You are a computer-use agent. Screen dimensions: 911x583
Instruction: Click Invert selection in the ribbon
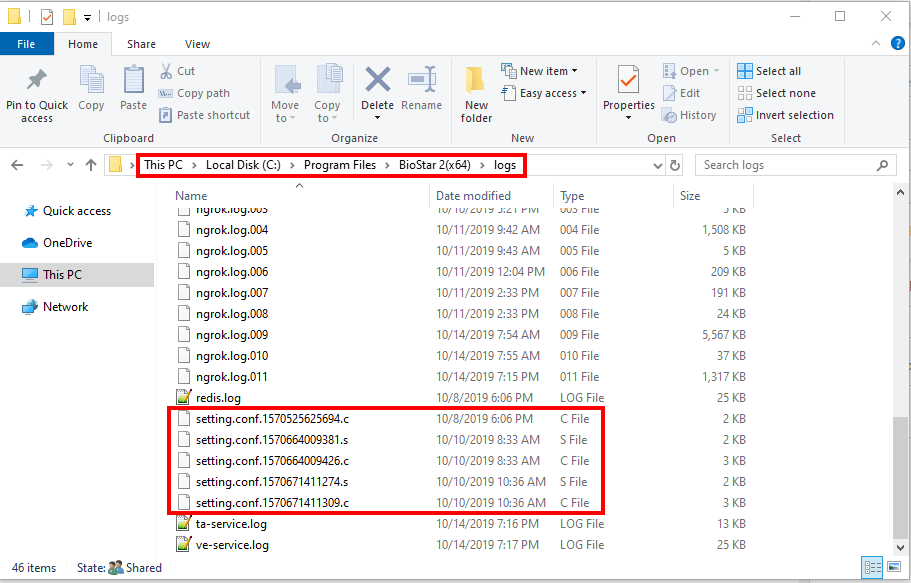pos(785,115)
